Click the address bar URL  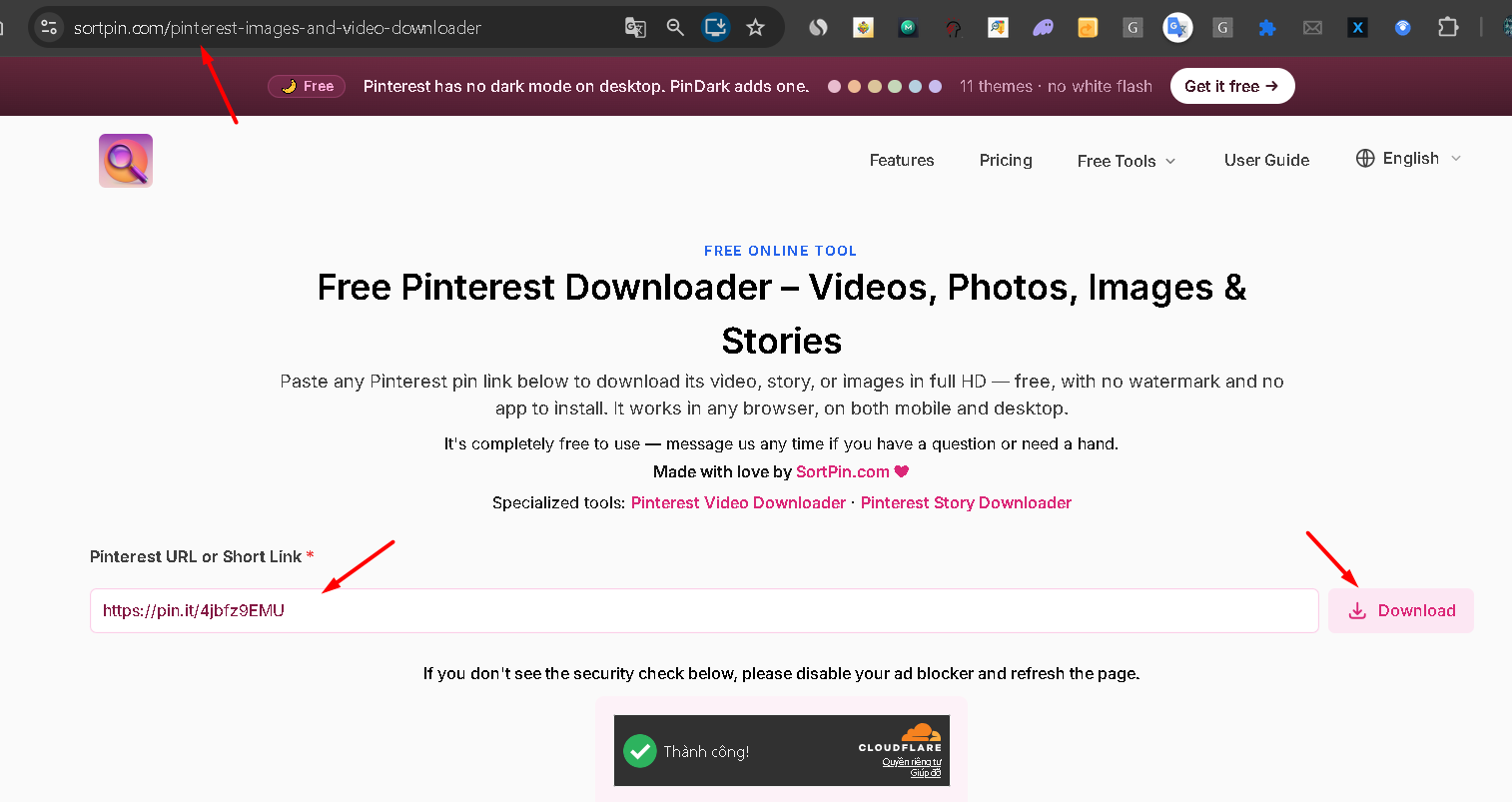click(278, 28)
